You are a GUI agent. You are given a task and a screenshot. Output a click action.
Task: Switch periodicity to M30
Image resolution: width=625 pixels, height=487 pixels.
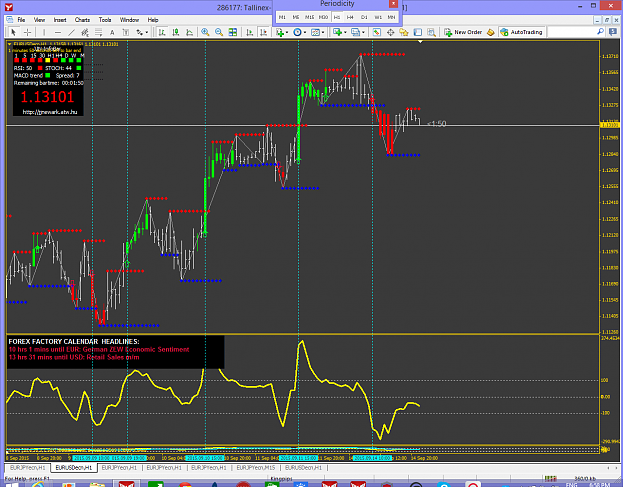pyautogui.click(x=323, y=17)
